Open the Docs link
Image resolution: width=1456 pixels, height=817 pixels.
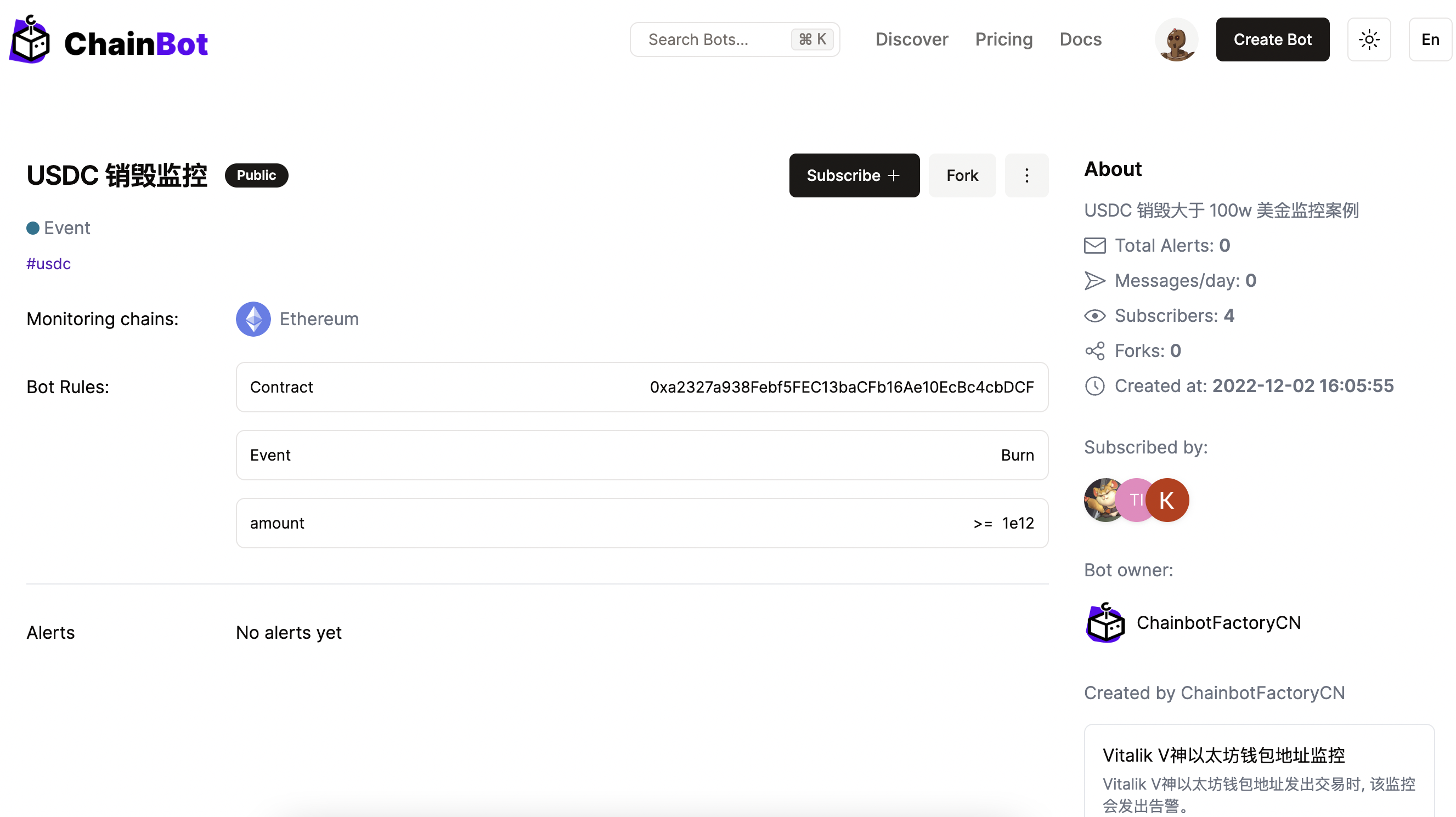[1080, 39]
